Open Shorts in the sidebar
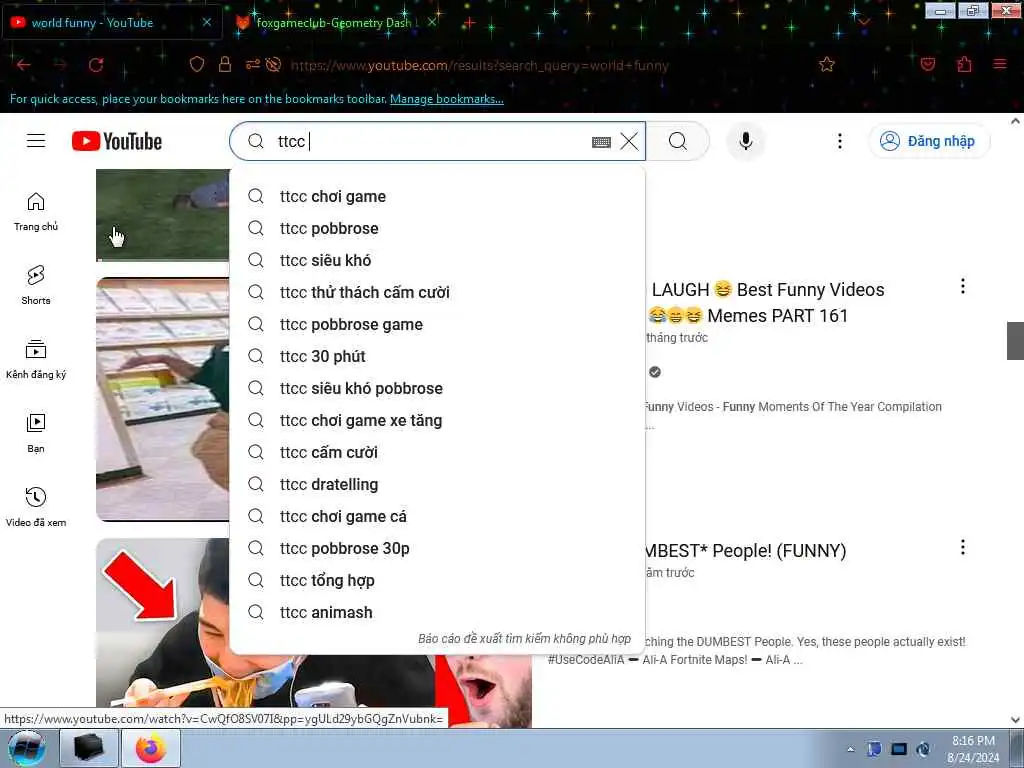 pyautogui.click(x=36, y=285)
